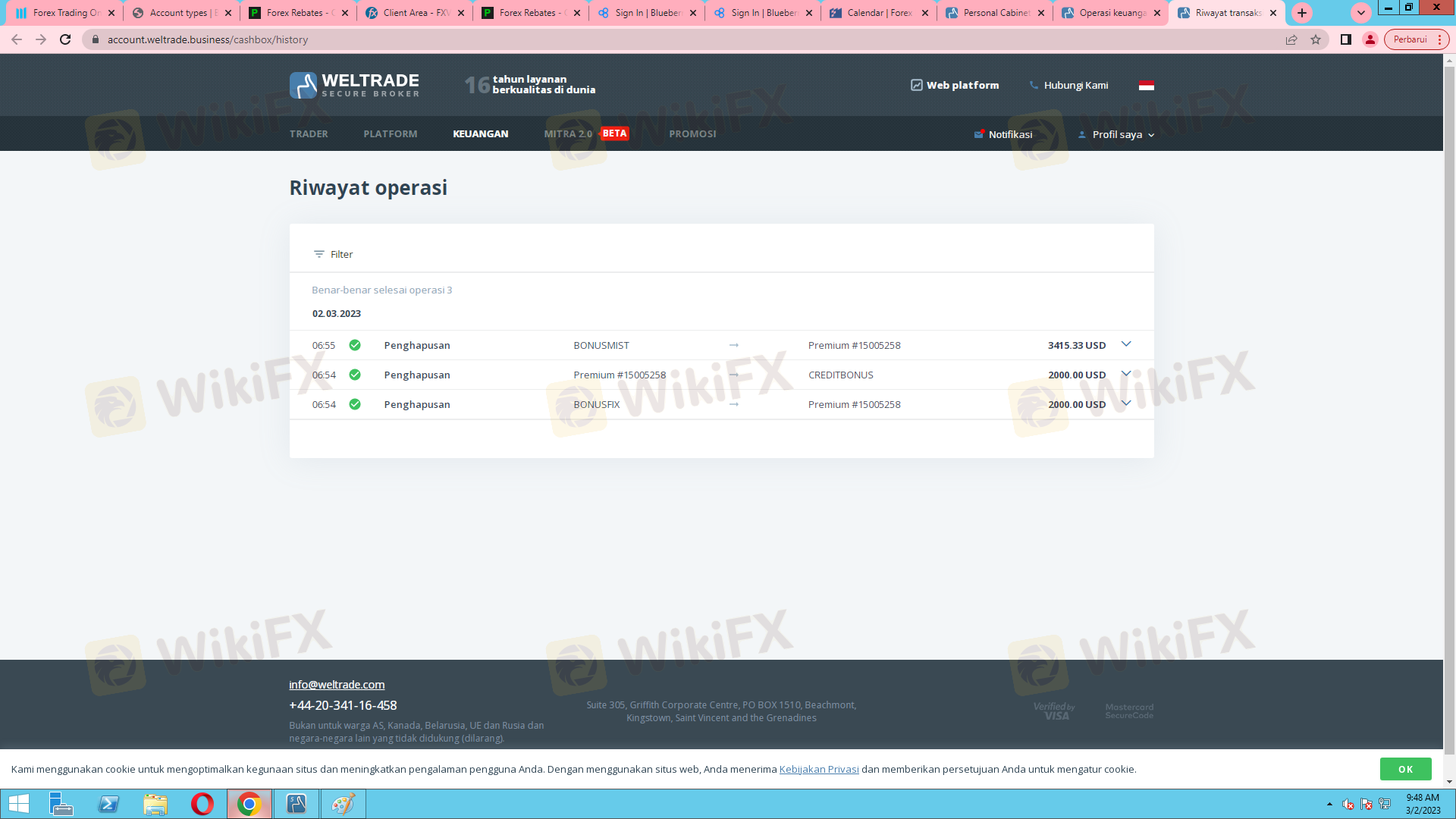Click the green status check for 06:55 operation
The image size is (1456, 819).
pos(355,345)
